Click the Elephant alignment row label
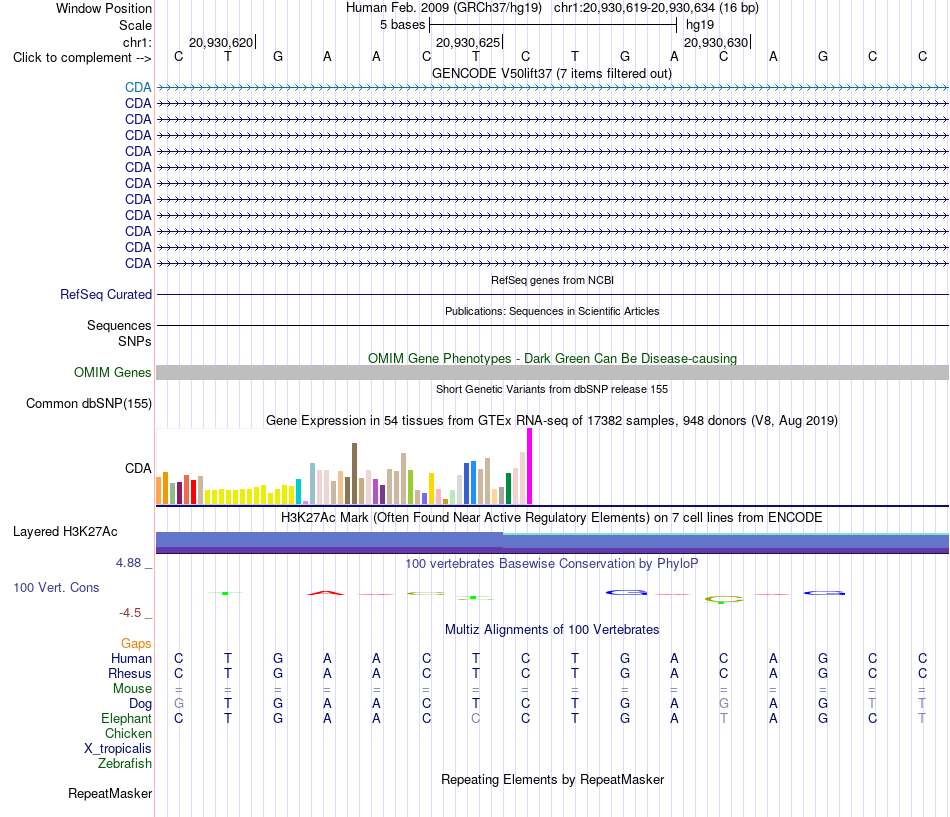950x817 pixels. click(127, 718)
